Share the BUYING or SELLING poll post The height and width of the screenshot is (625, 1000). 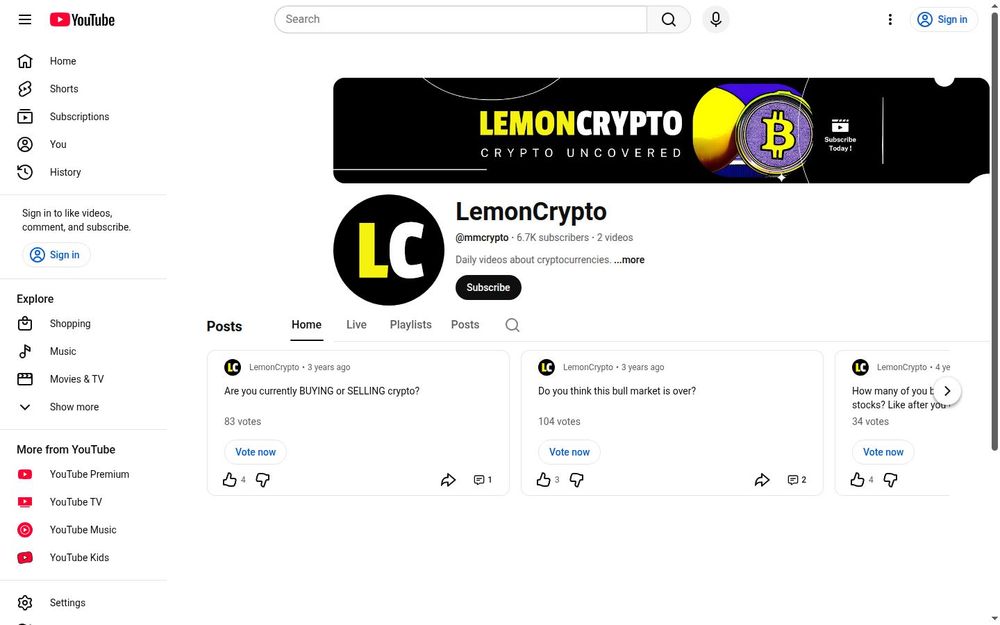(x=448, y=480)
